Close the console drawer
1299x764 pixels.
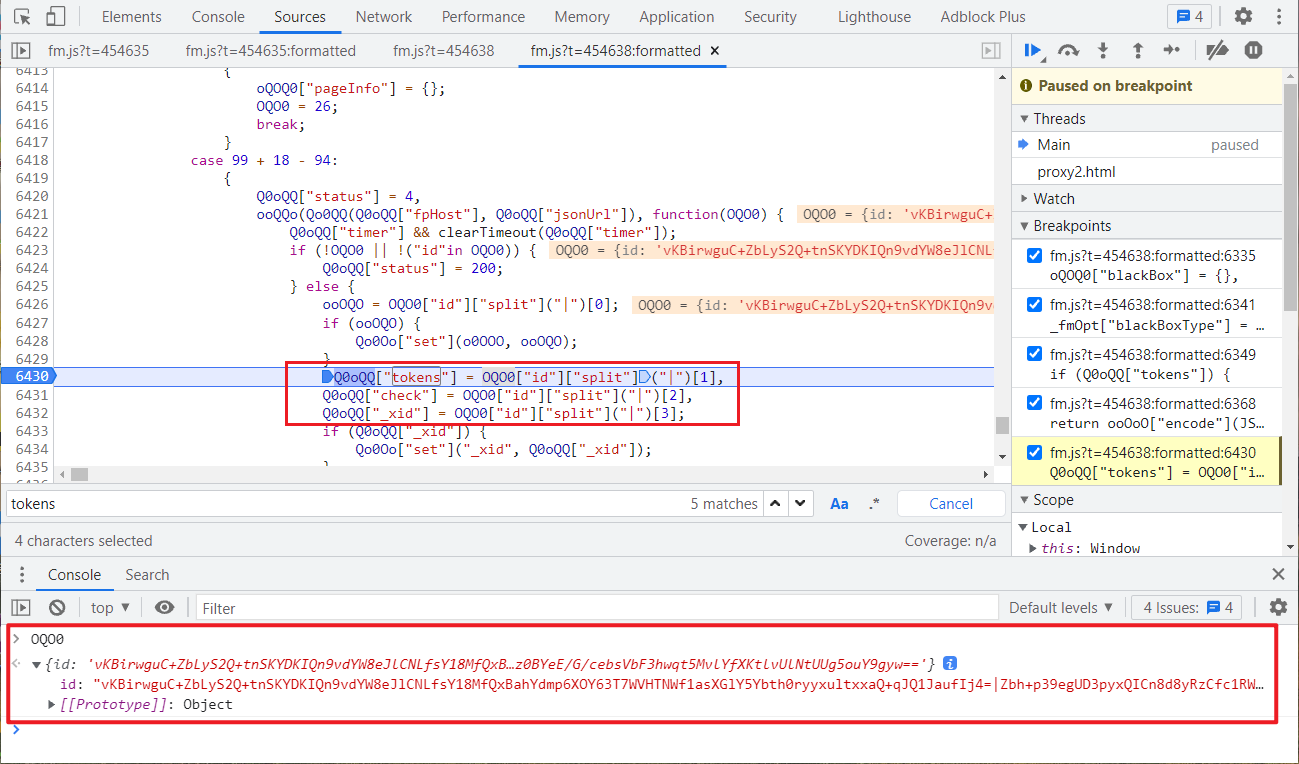coord(1278,574)
